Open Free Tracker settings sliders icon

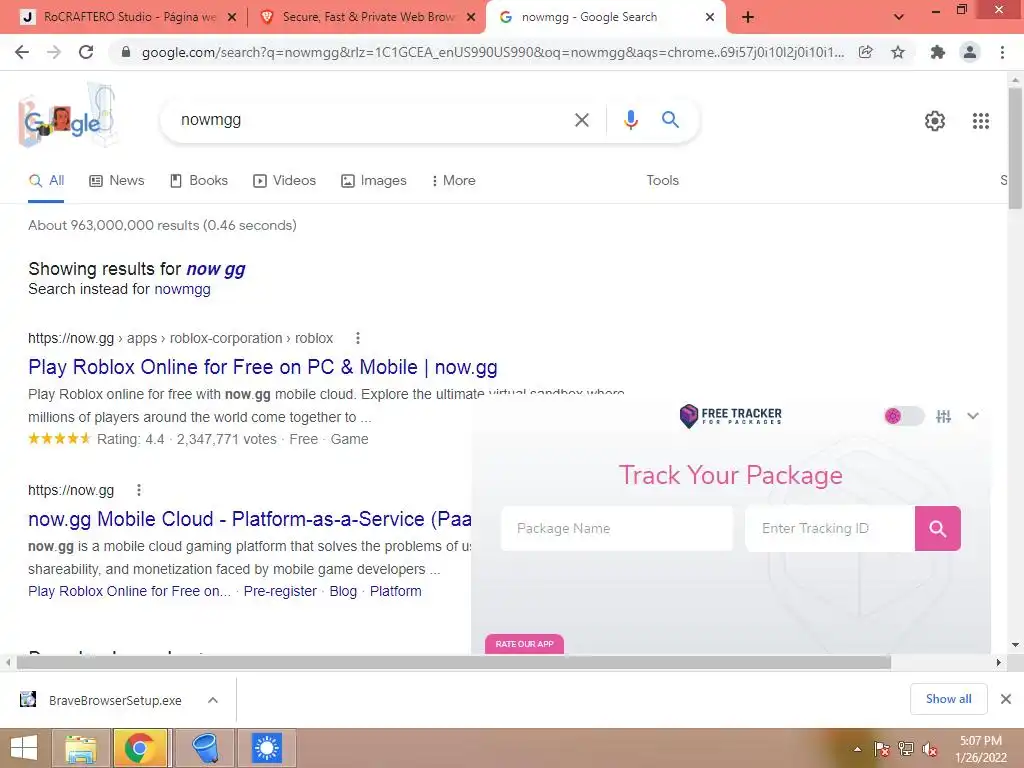pos(943,416)
